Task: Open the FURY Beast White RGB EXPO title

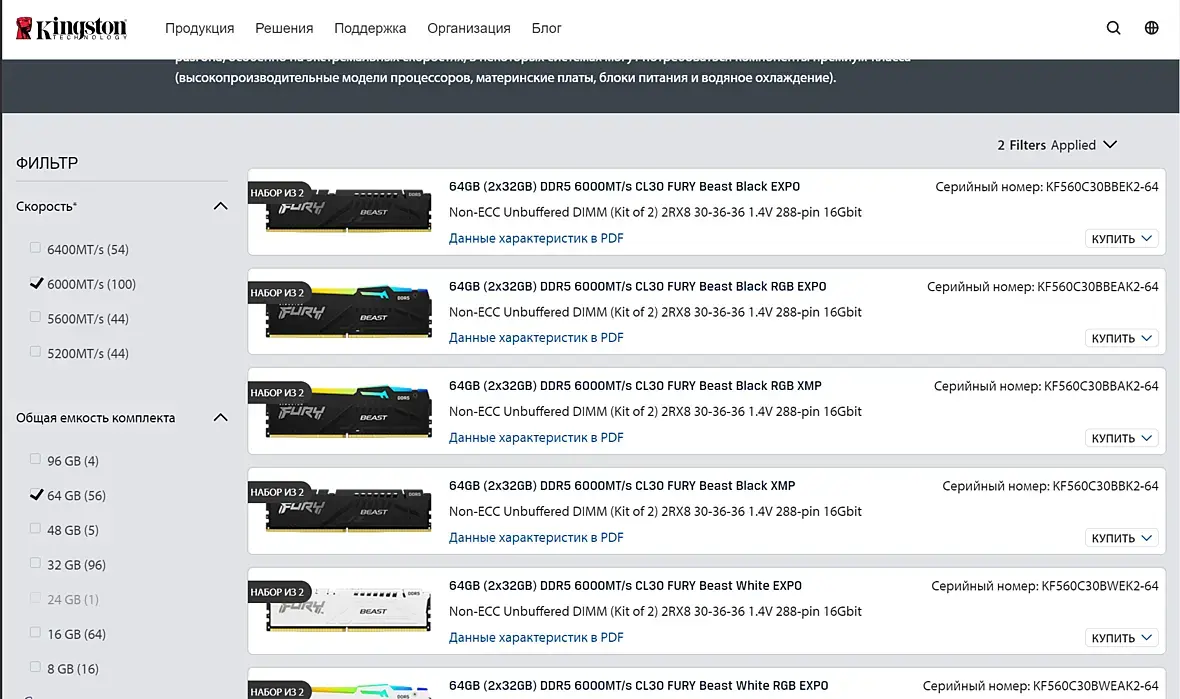Action: click(x=638, y=685)
